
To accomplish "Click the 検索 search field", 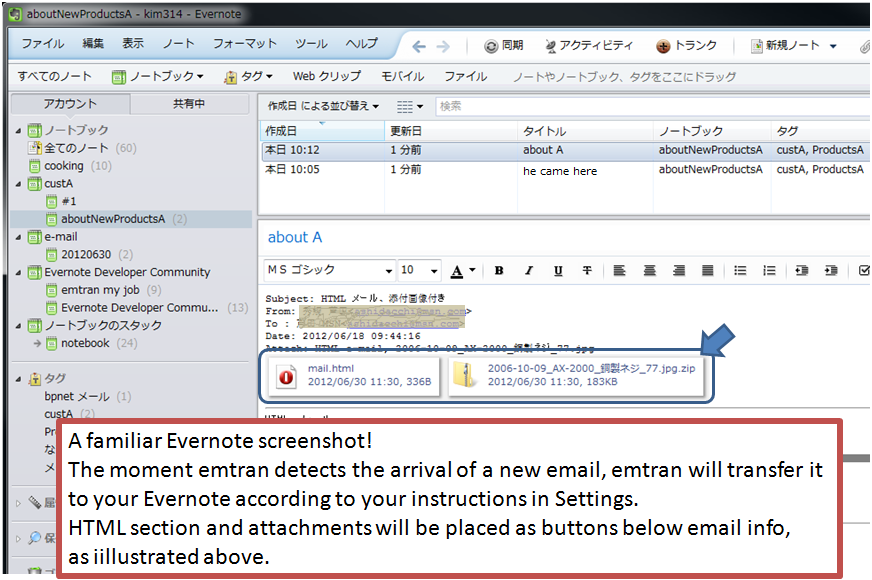I will (x=653, y=106).
